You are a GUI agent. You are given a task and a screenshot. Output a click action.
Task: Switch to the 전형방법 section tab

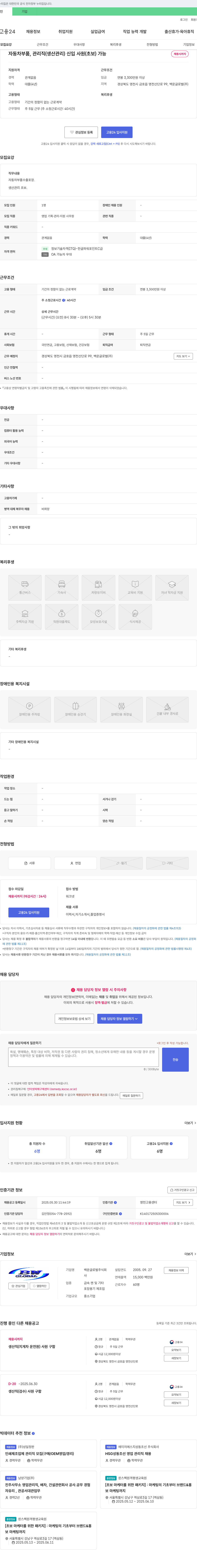(152, 45)
